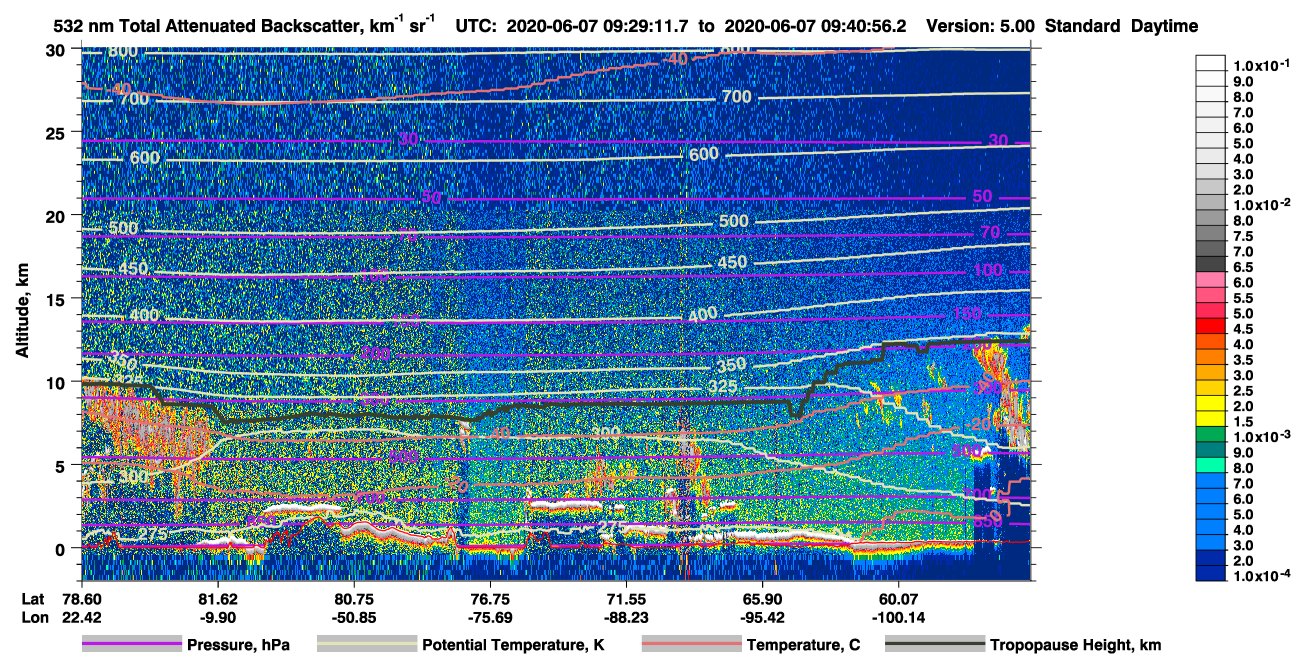Click the 'Potential Temperature, K' legend text
The image size is (1300, 667).
click(513, 645)
